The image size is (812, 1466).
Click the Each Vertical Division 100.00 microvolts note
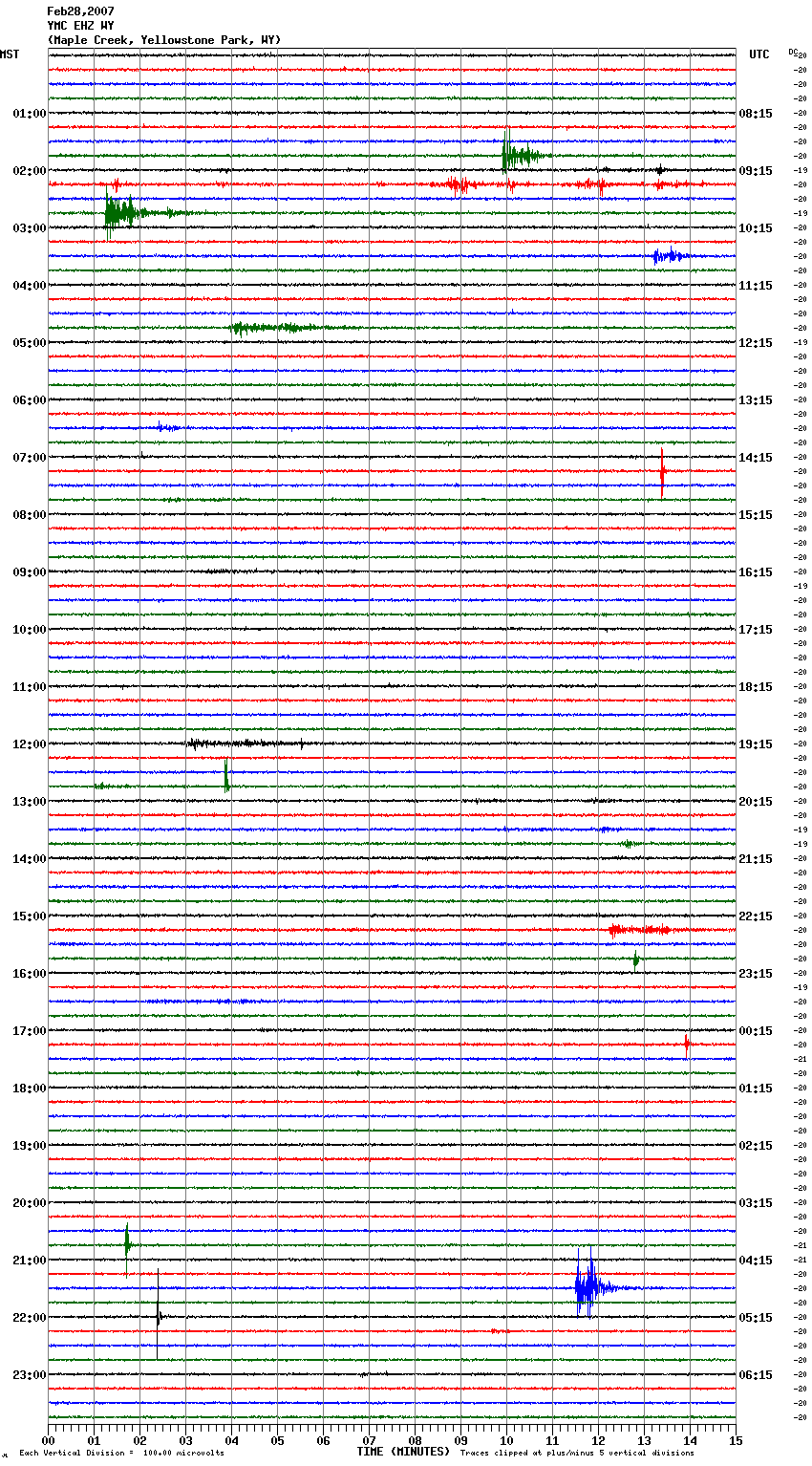[x=121, y=1453]
